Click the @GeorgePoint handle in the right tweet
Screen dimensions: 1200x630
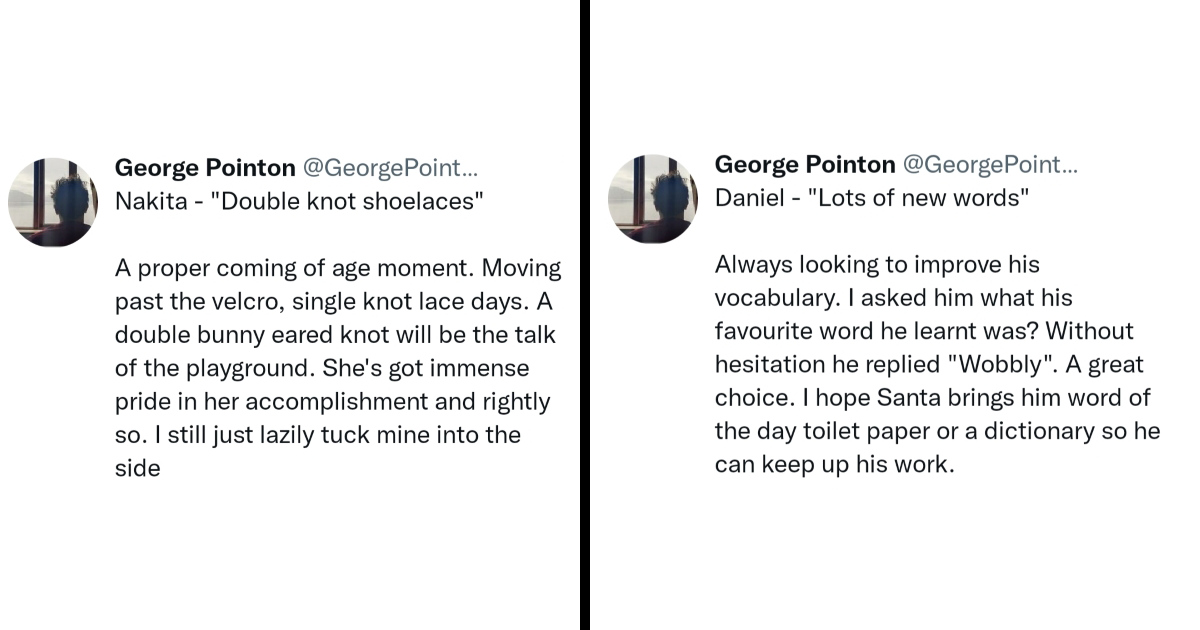click(991, 164)
